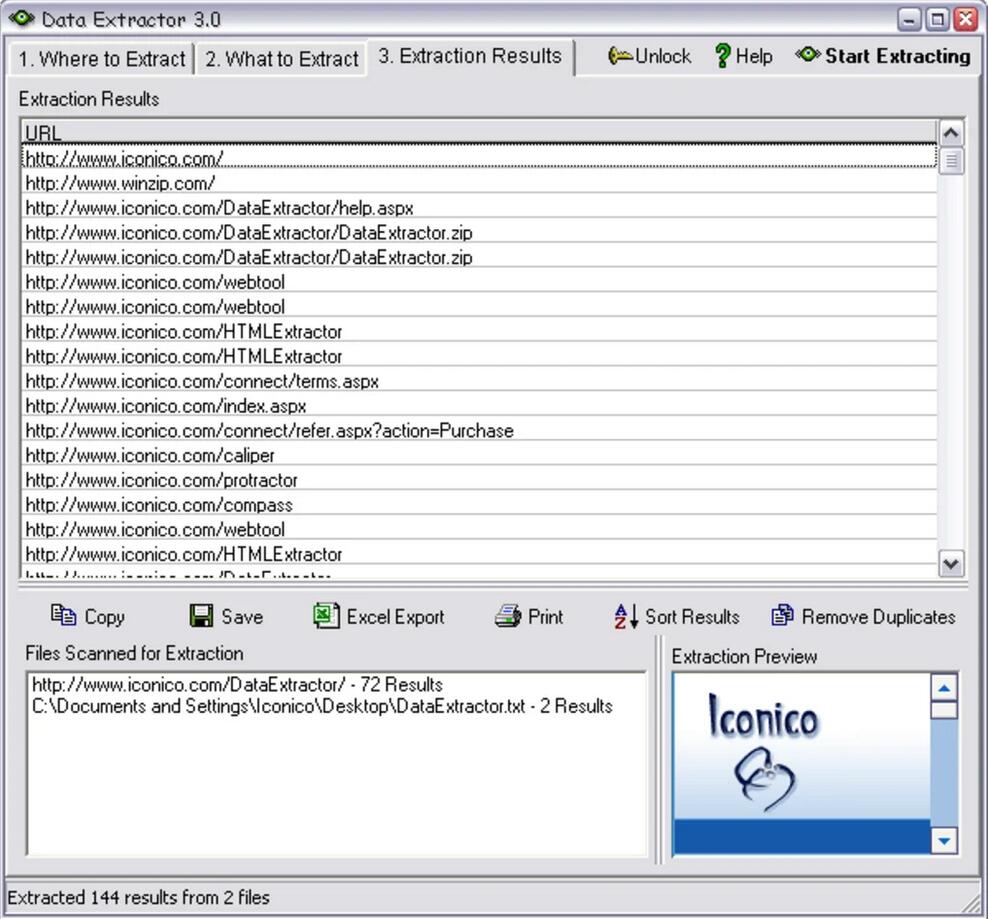Select the 3. Extraction Results tab

tap(470, 56)
